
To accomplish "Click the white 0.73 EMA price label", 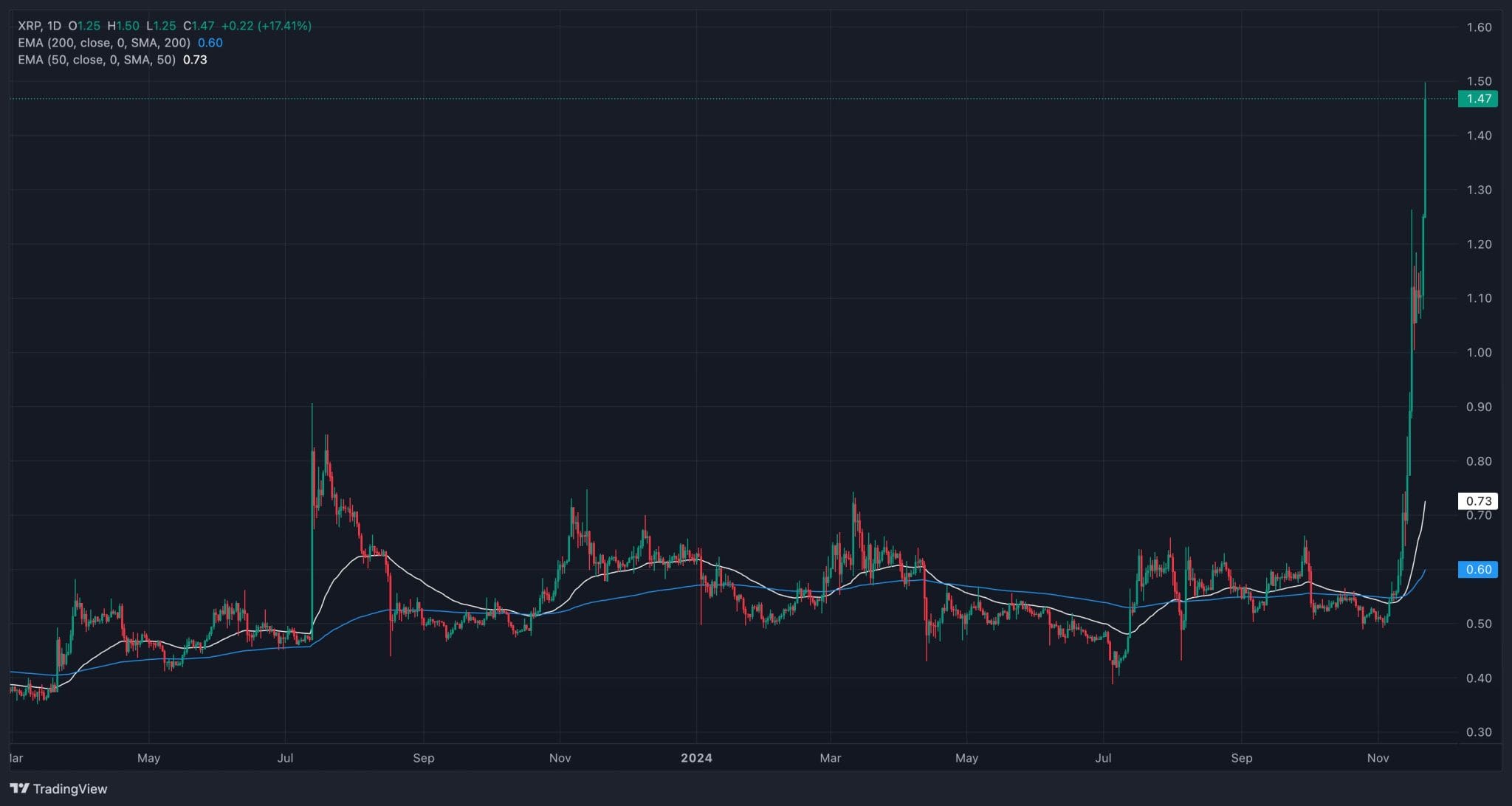I will (x=1477, y=500).
